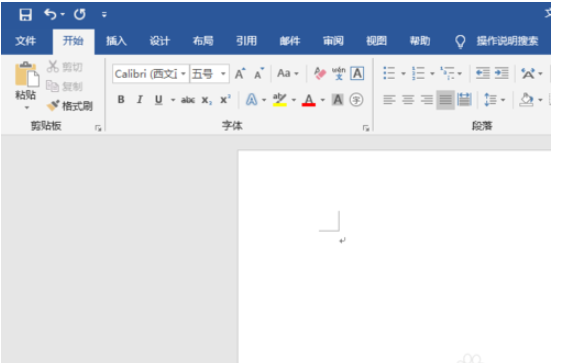
Task: Click the Shrink Font icon
Action: click(259, 74)
